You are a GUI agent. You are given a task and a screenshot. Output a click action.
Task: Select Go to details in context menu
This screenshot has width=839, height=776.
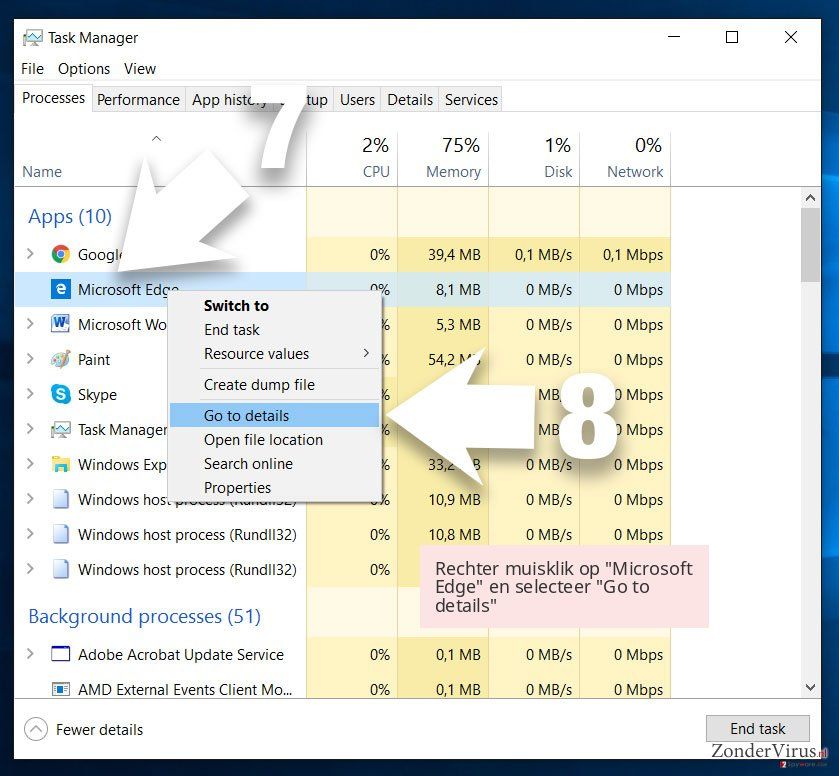tap(274, 415)
